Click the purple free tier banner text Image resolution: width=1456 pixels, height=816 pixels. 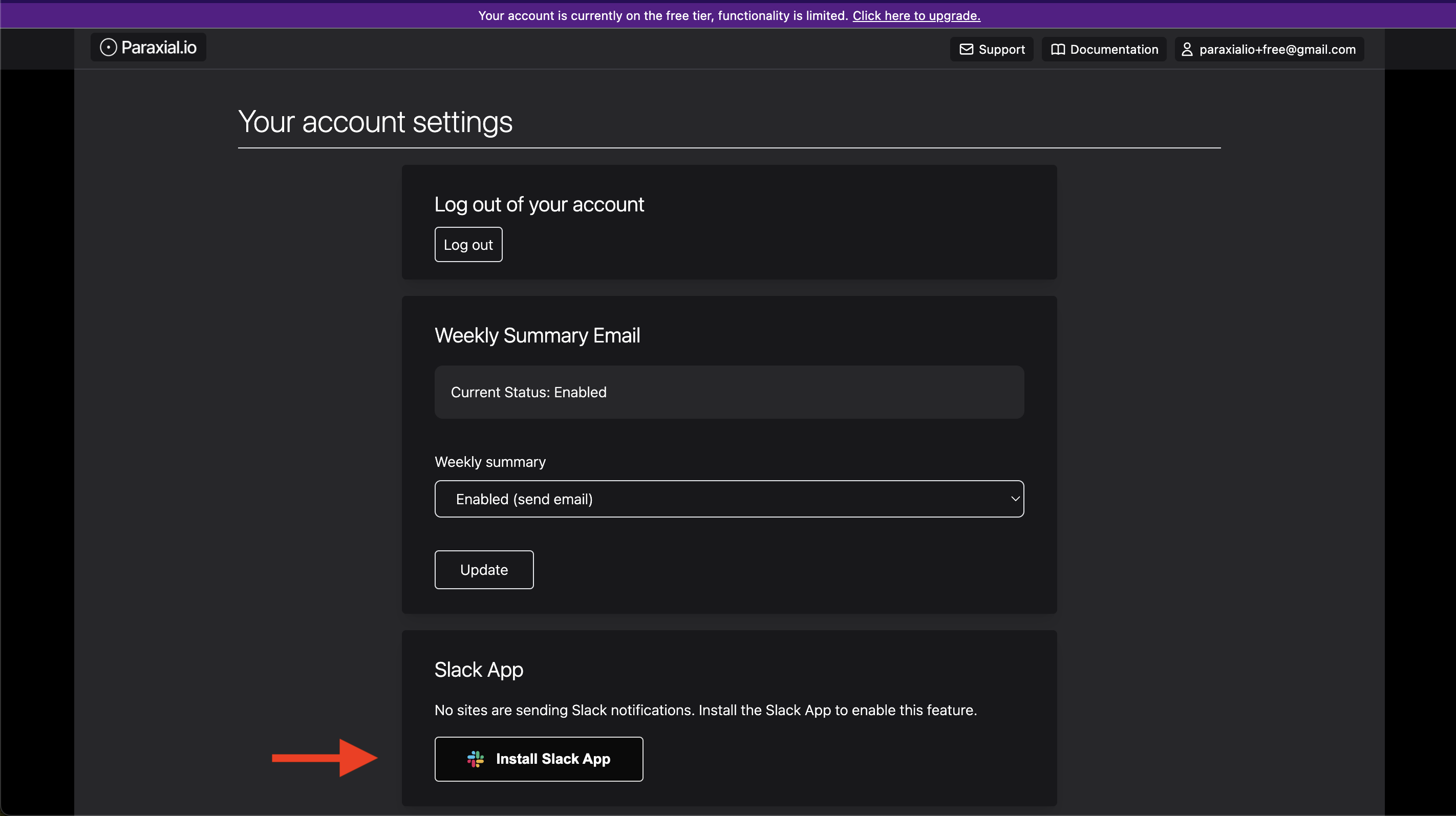pos(662,16)
